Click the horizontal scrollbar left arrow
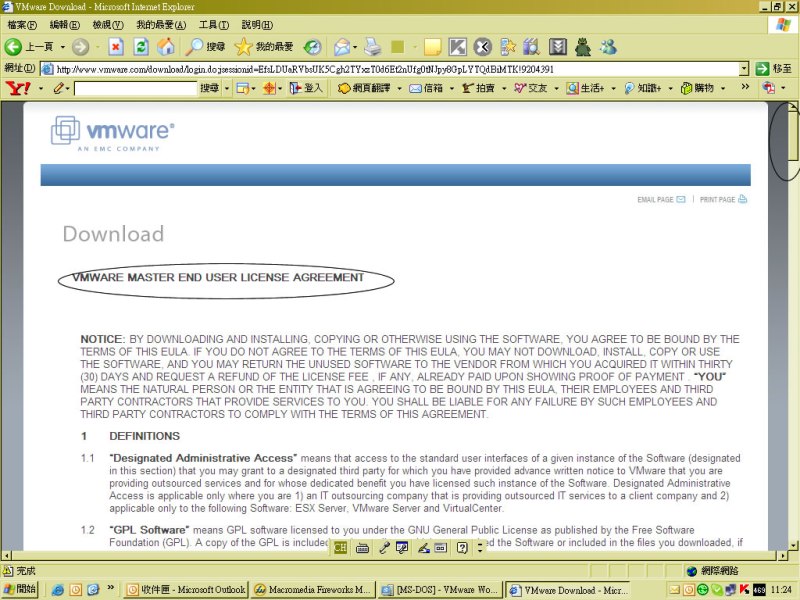This screenshot has width=800, height=600. 6,556
